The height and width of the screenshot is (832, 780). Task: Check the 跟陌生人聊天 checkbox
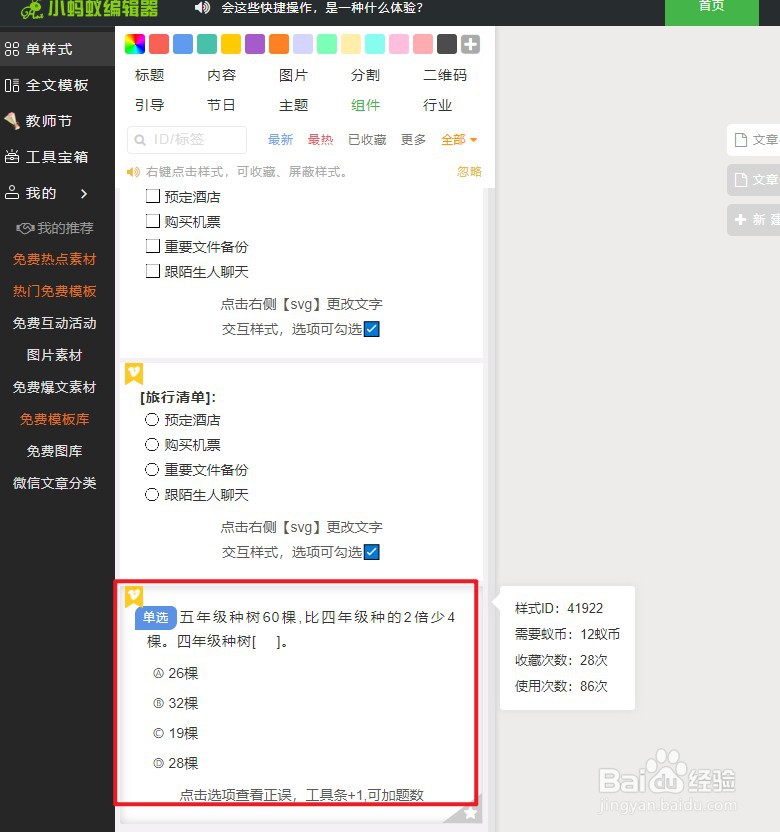(153, 271)
